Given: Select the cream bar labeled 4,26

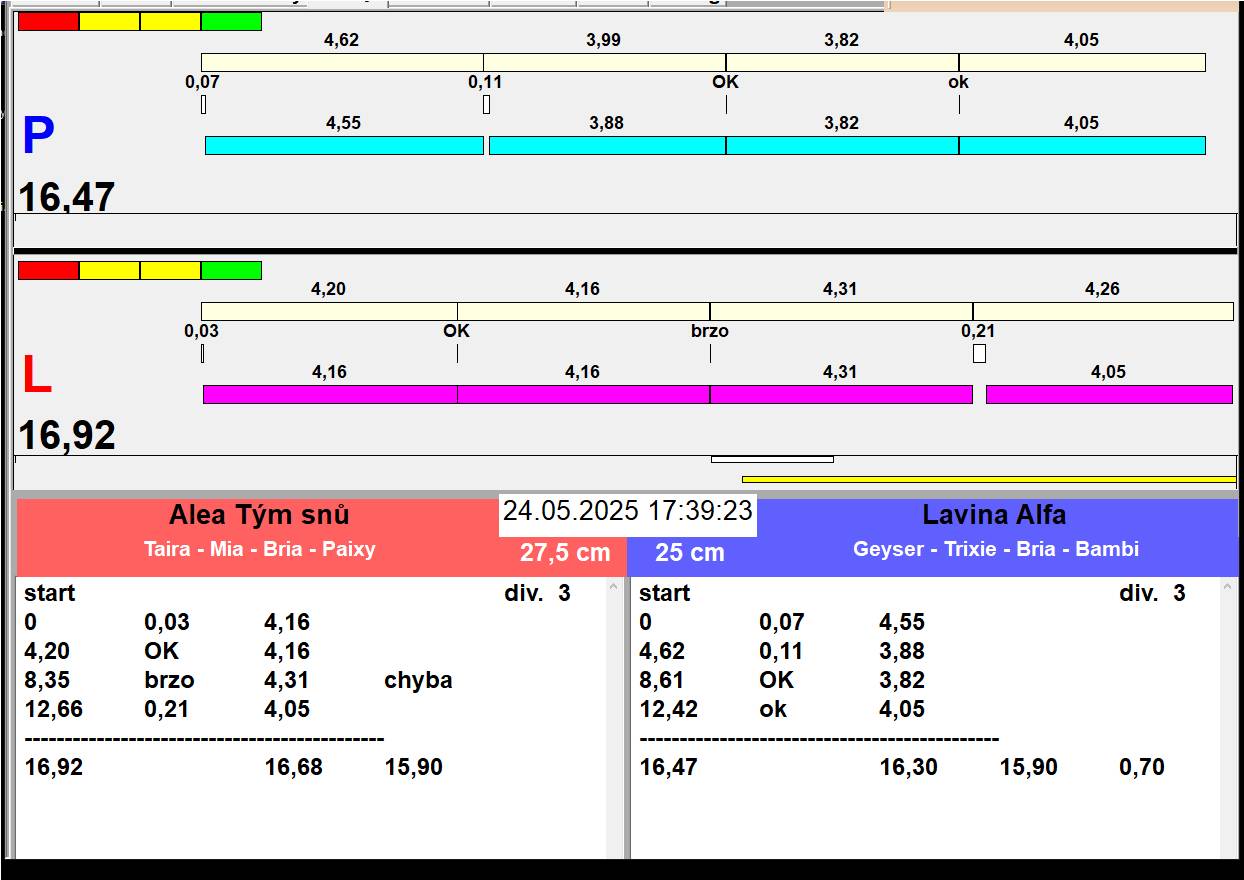Looking at the screenshot, I should (x=1103, y=311).
